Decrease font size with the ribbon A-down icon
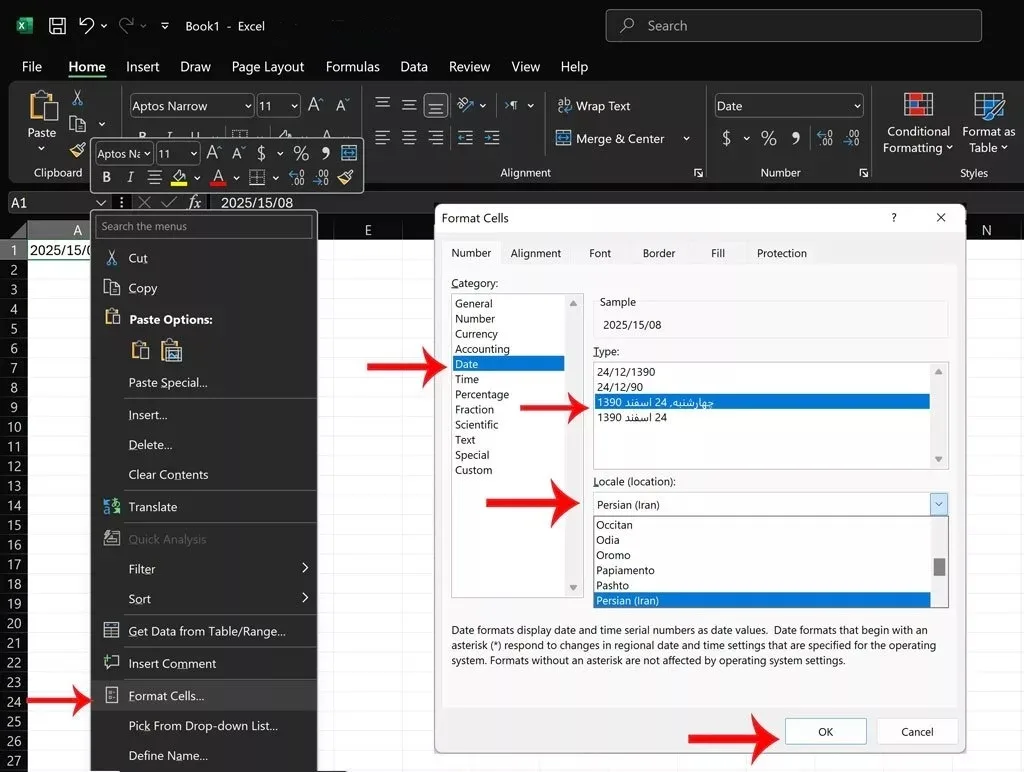Screen dimensions: 1024x772 (x=342, y=105)
